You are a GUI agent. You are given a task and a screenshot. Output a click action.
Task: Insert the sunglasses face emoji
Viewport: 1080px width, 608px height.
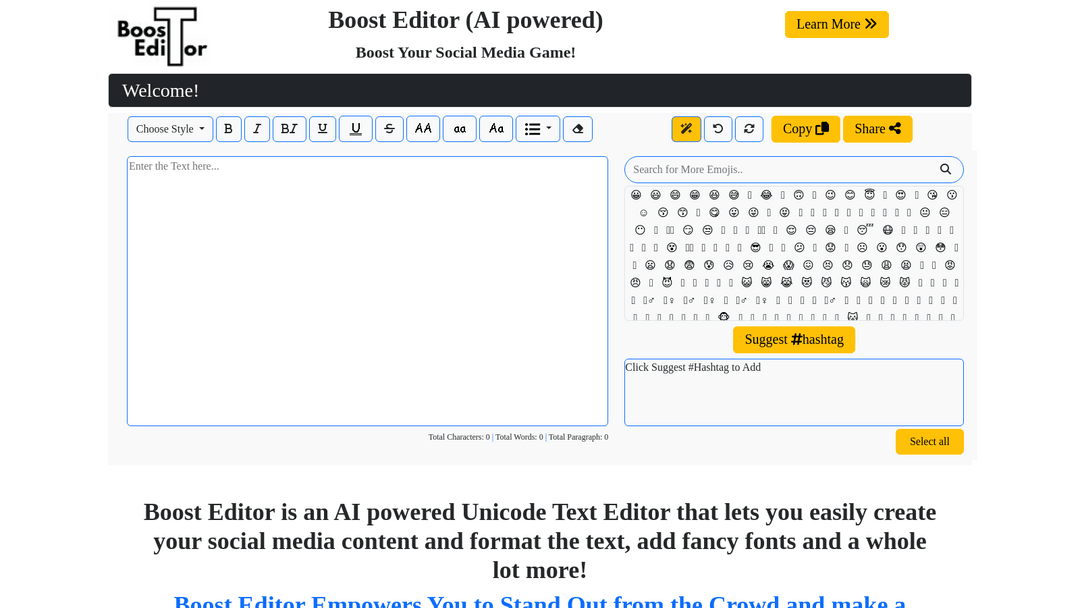pyautogui.click(x=756, y=247)
